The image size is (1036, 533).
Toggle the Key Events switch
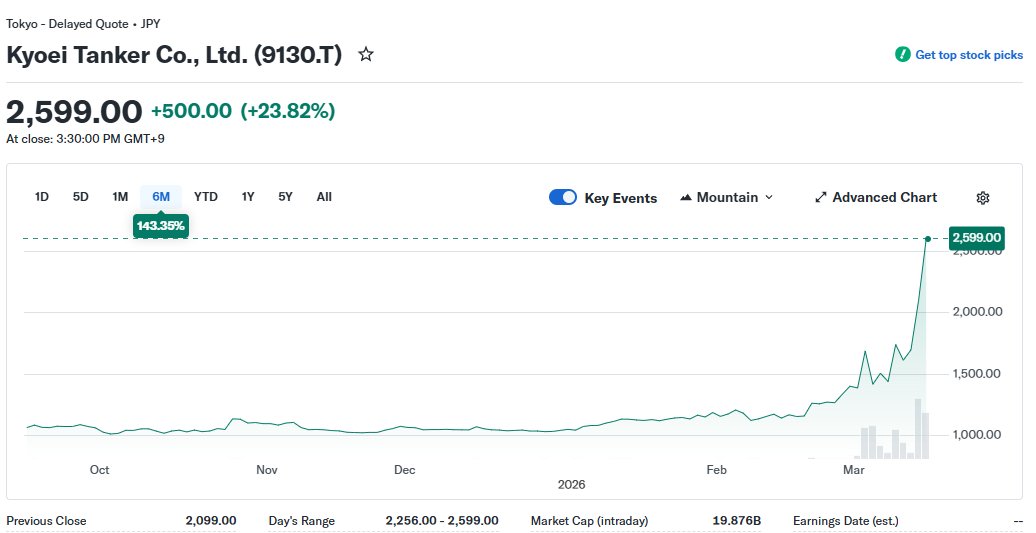point(563,197)
